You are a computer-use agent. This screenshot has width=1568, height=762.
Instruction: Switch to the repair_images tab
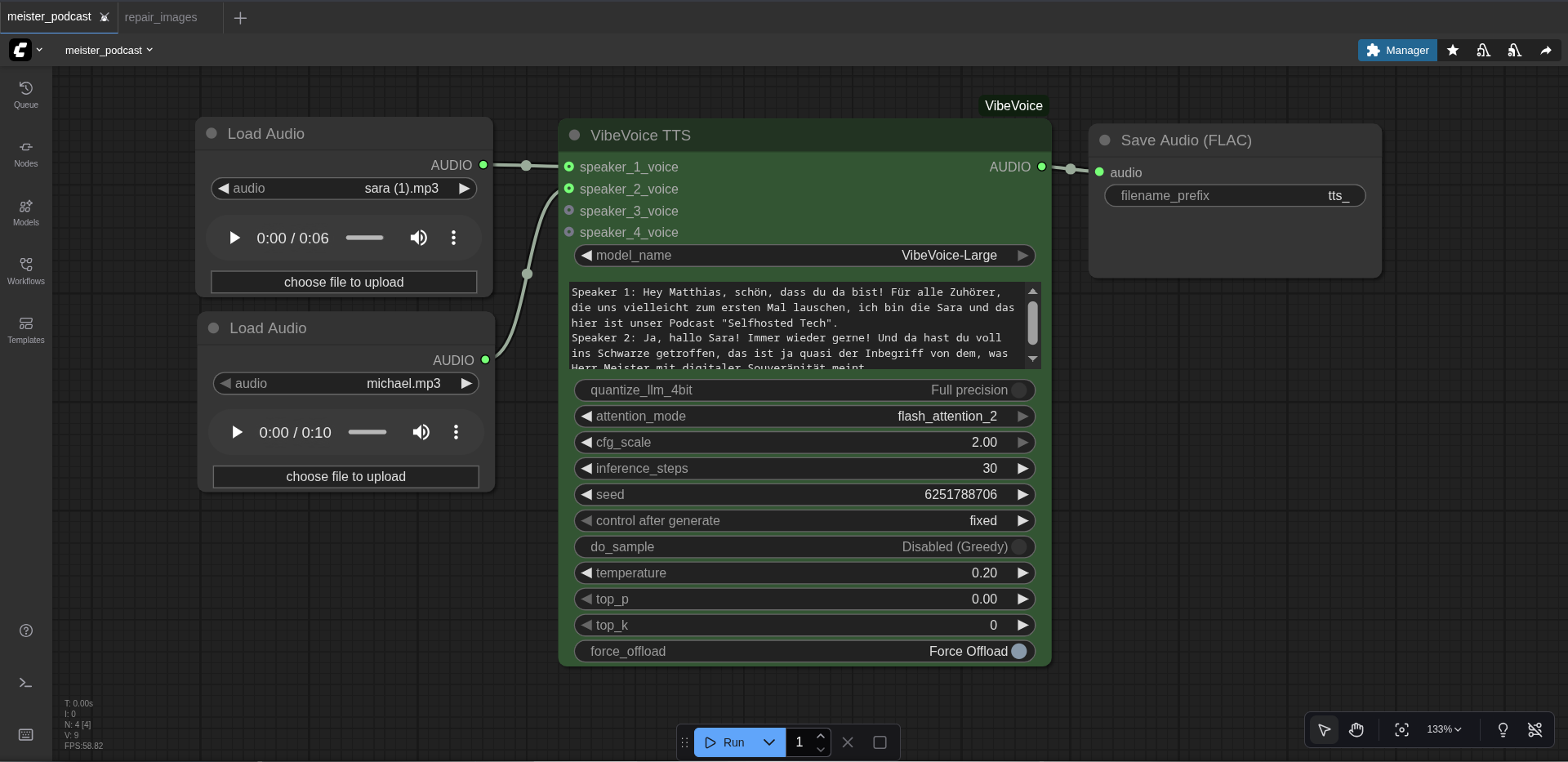pos(161,17)
